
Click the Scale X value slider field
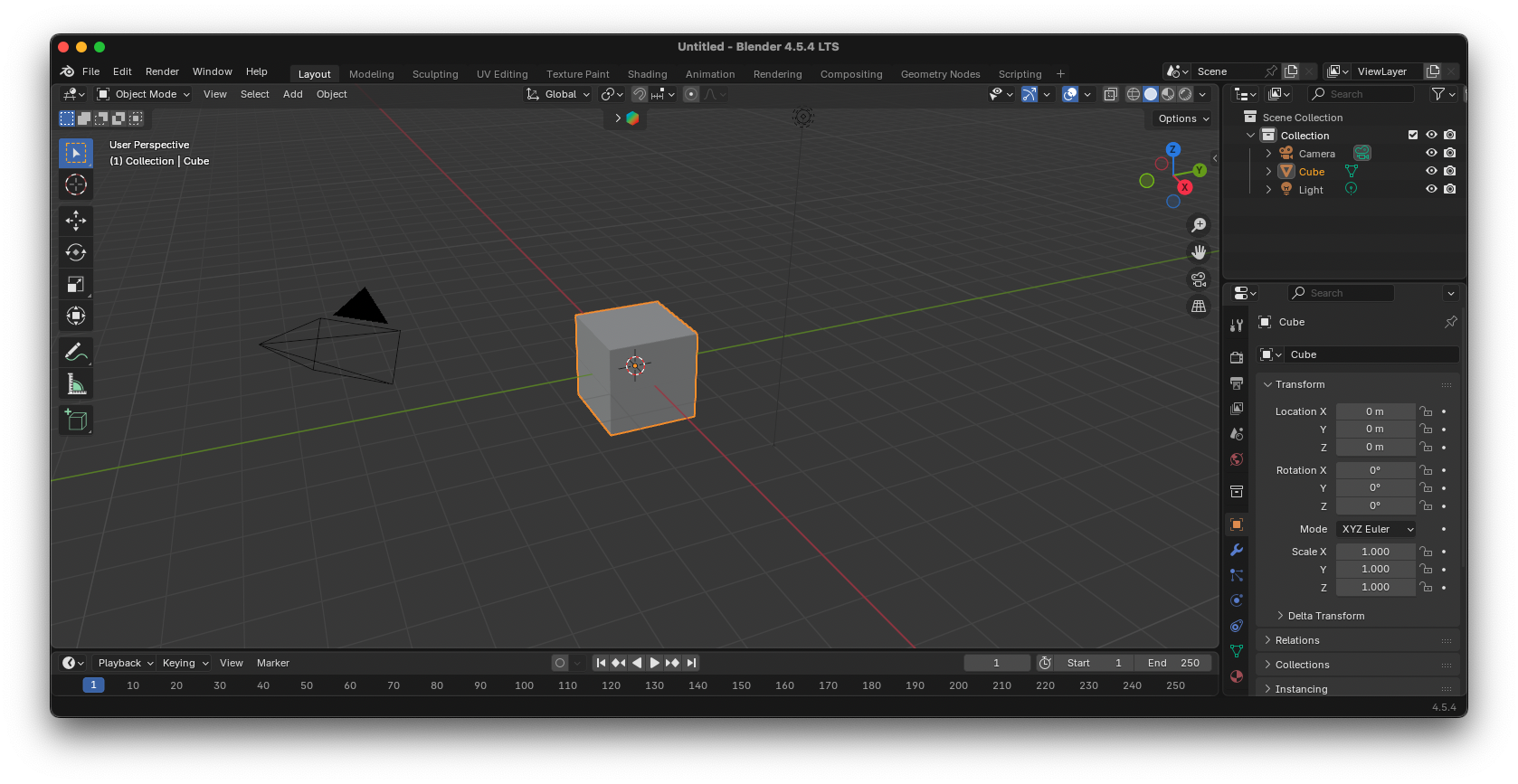[1375, 552]
